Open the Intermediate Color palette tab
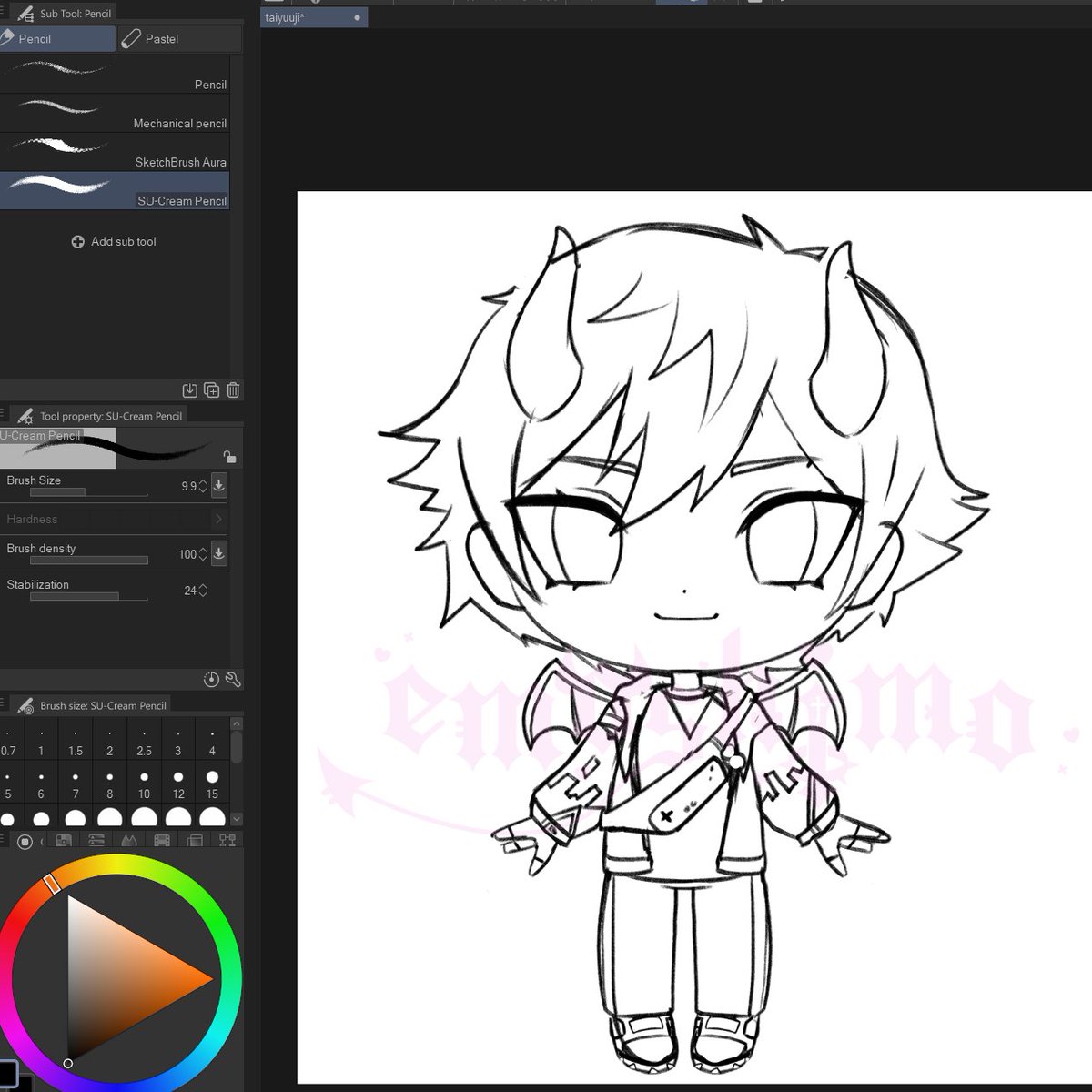This screenshot has width=1092, height=1092. coord(129,841)
